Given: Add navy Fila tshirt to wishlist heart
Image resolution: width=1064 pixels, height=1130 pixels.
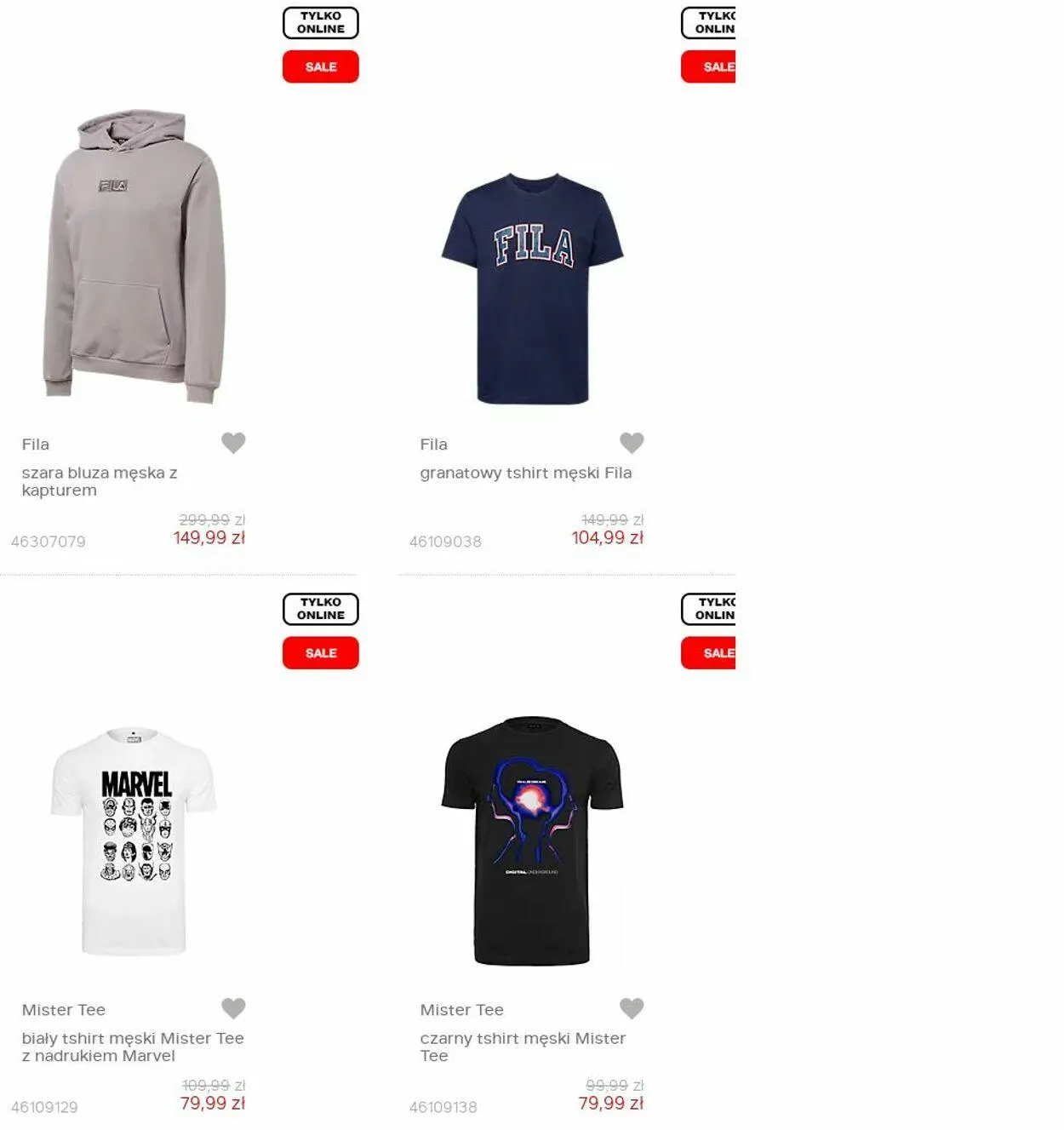Looking at the screenshot, I should pyautogui.click(x=632, y=443).
